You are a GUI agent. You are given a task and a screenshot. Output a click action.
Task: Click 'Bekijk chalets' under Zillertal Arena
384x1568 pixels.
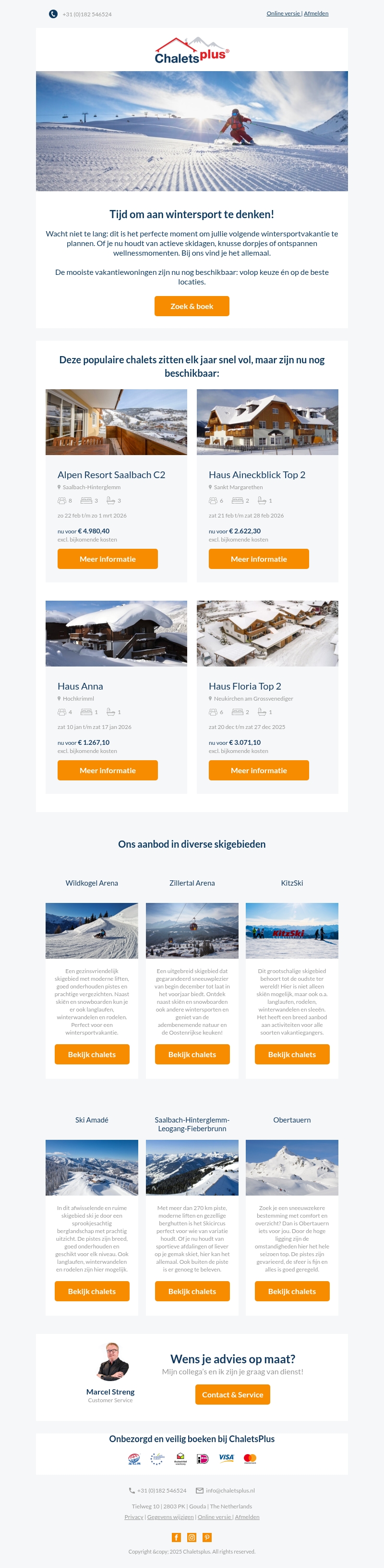tap(192, 1054)
